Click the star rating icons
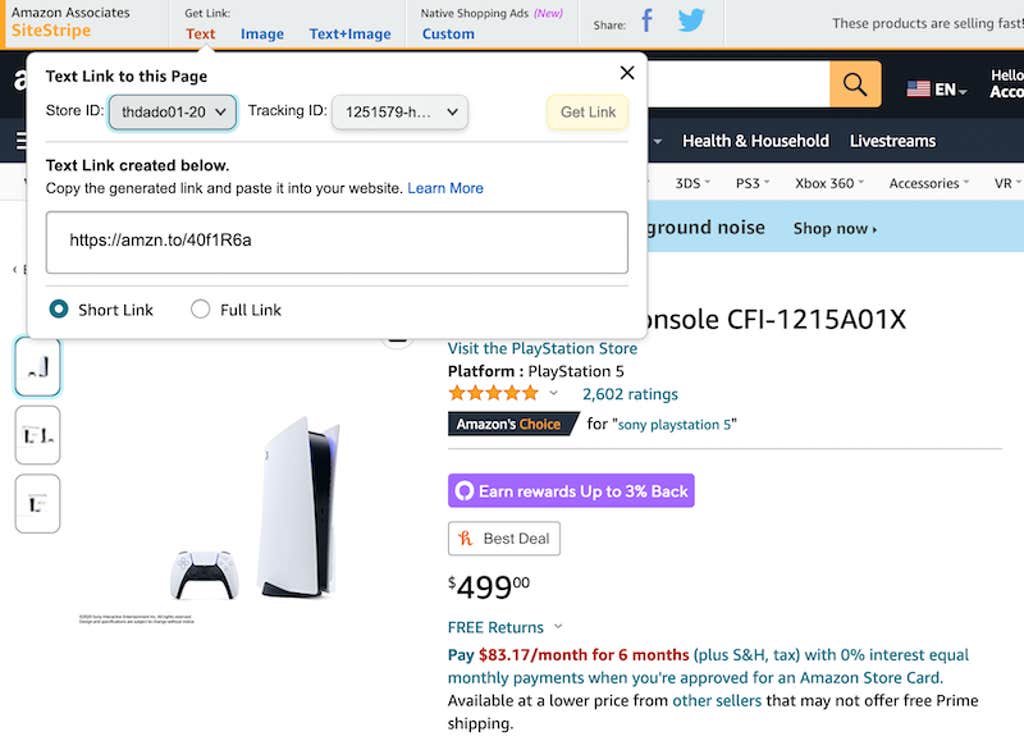This screenshot has height=741, width=1024. [x=493, y=393]
